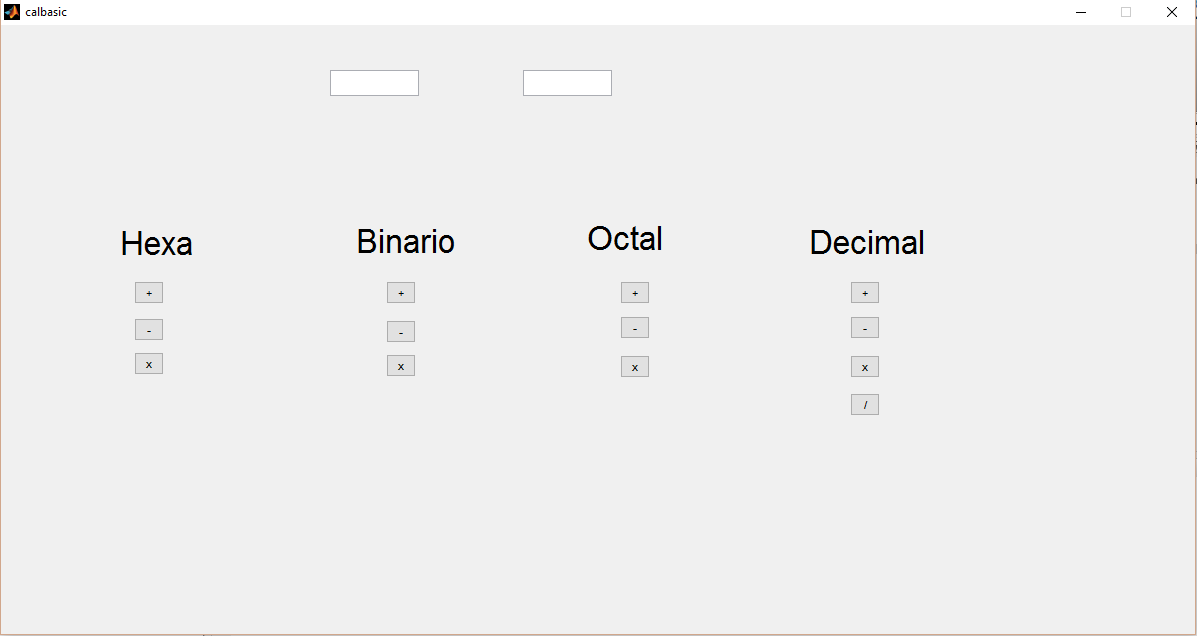Click the MATLAB icon in title bar
The image size is (1197, 636).
tap(11, 12)
